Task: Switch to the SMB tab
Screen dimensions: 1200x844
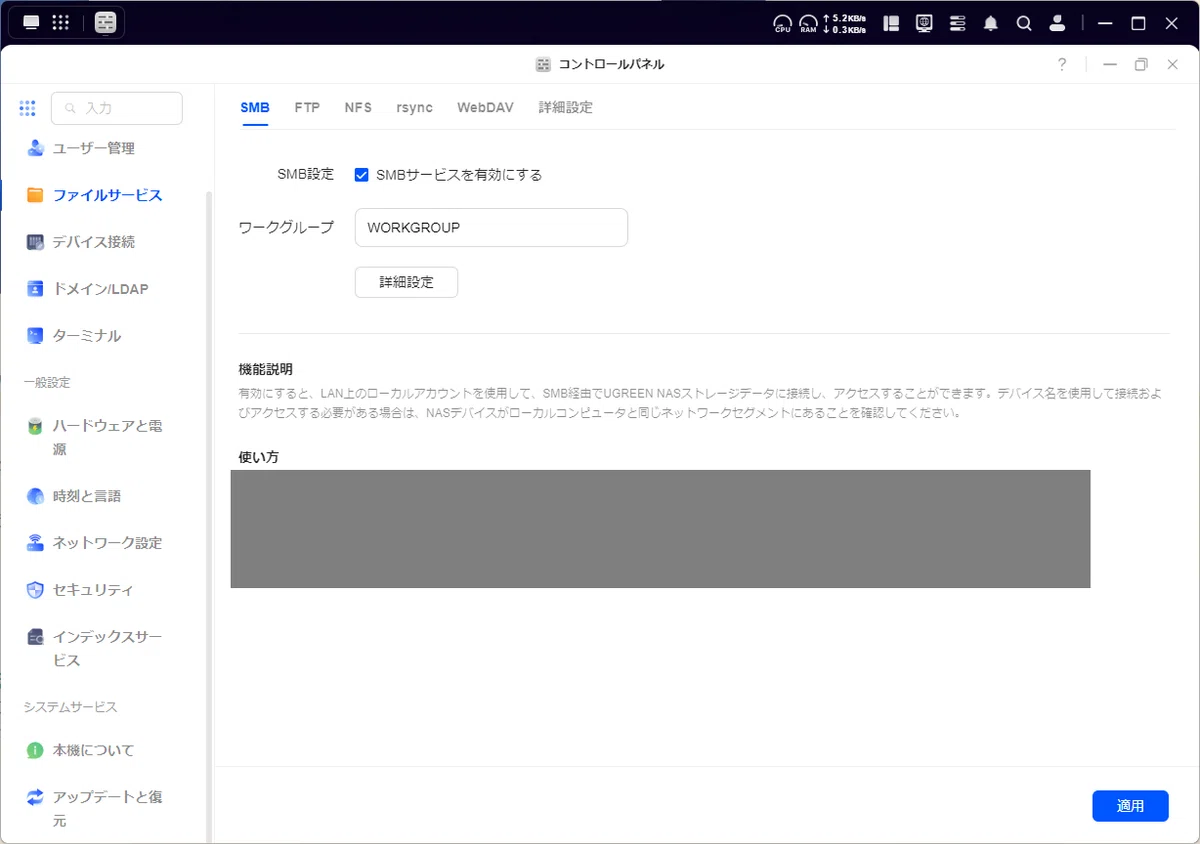Action: click(x=255, y=108)
